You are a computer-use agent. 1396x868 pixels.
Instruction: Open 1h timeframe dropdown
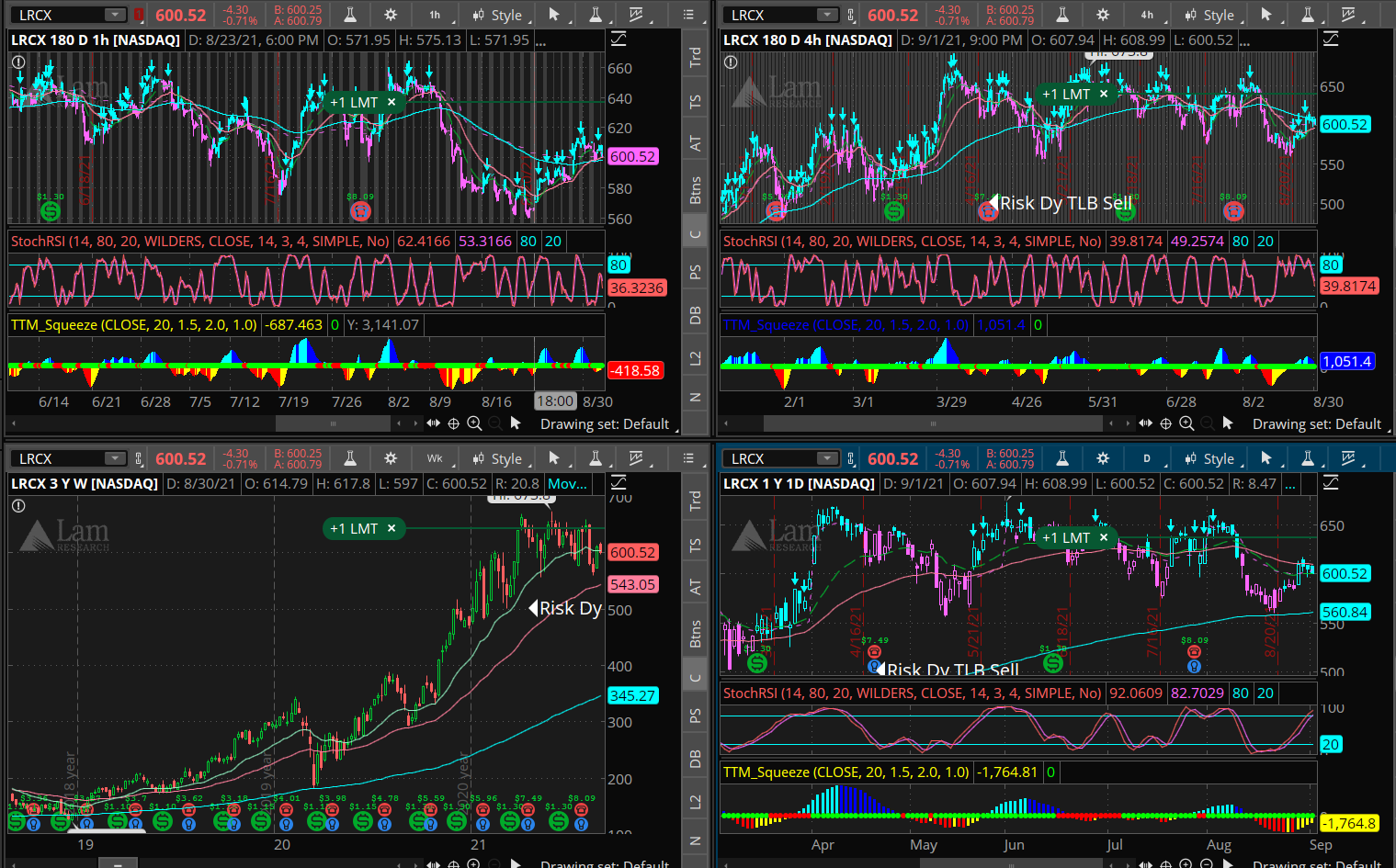435,15
